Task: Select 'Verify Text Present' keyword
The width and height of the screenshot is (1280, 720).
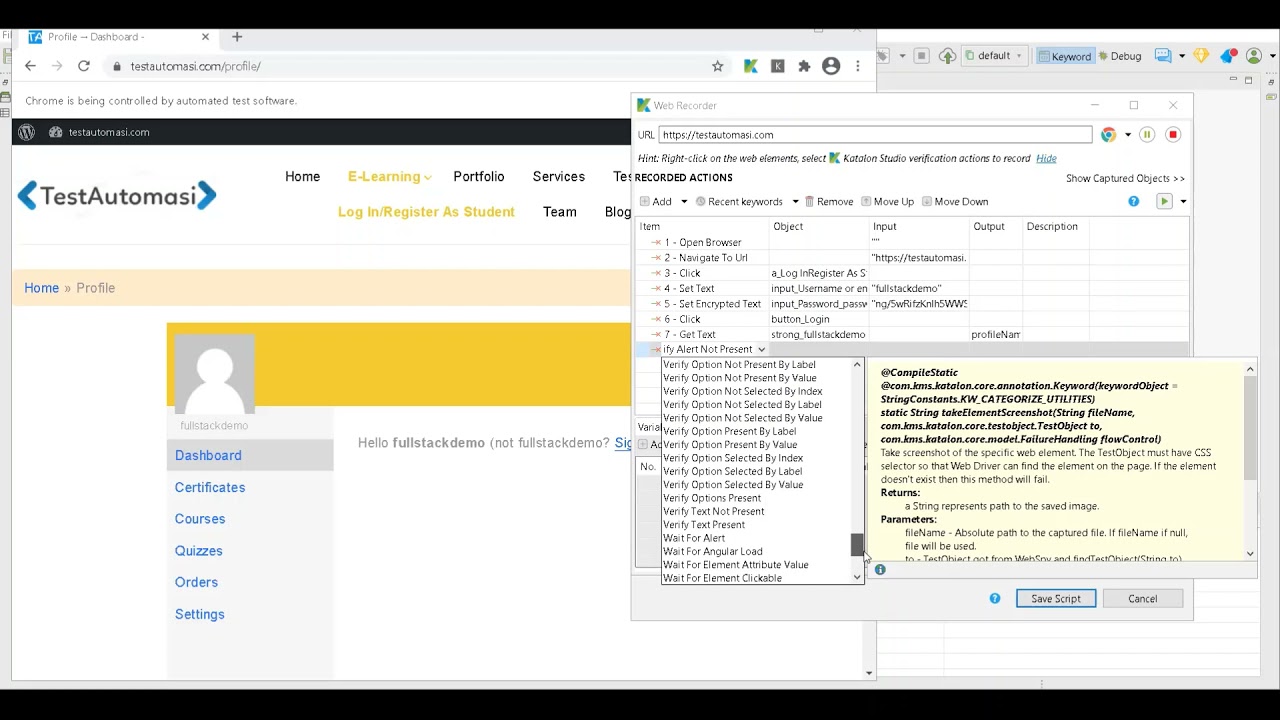Action: point(704,524)
